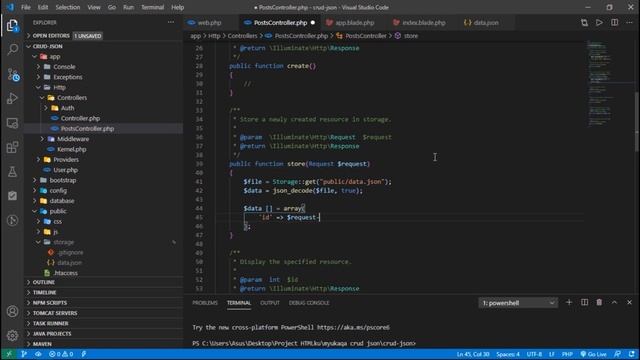Switch to the web.php tab
This screenshot has height=360, width=640.
209,22
